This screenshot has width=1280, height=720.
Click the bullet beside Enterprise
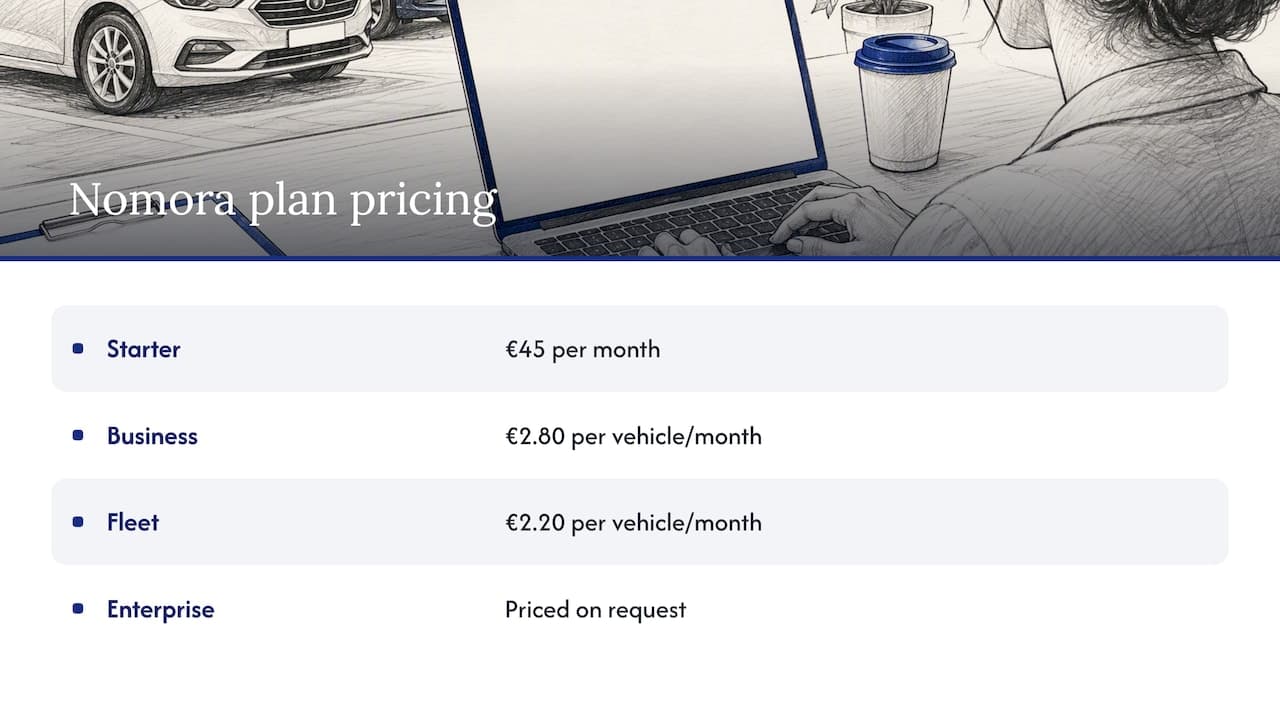click(x=78, y=609)
